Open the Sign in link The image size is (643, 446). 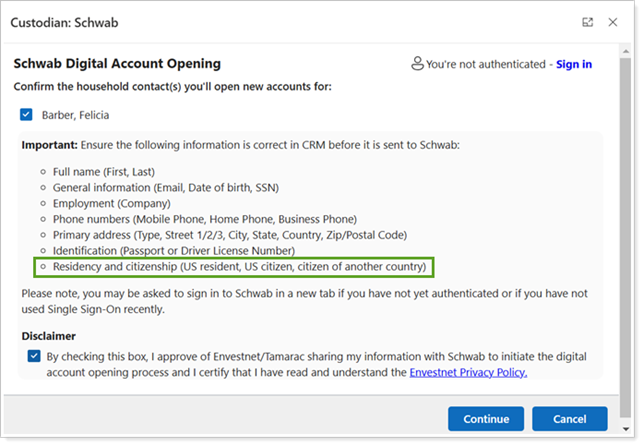pos(573,64)
